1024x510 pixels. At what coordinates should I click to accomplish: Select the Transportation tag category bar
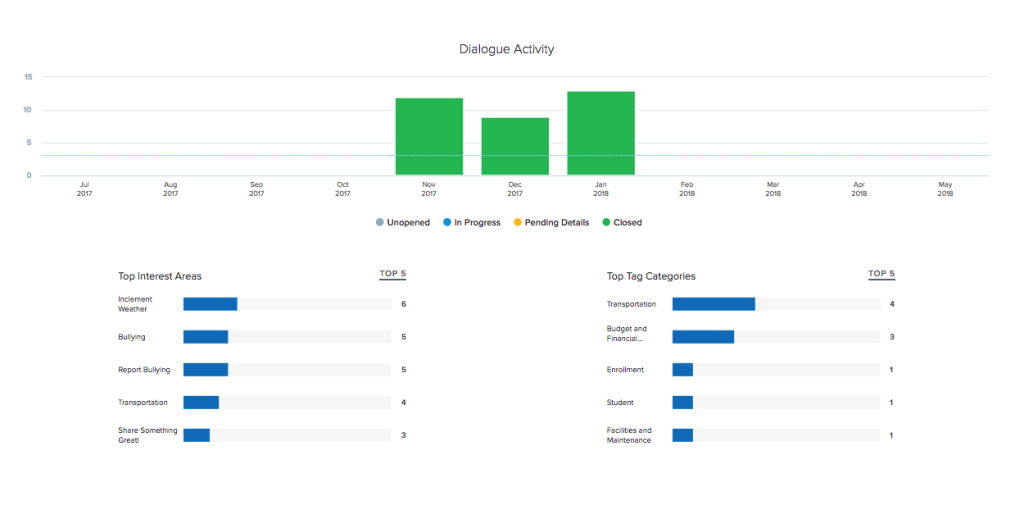coord(713,304)
